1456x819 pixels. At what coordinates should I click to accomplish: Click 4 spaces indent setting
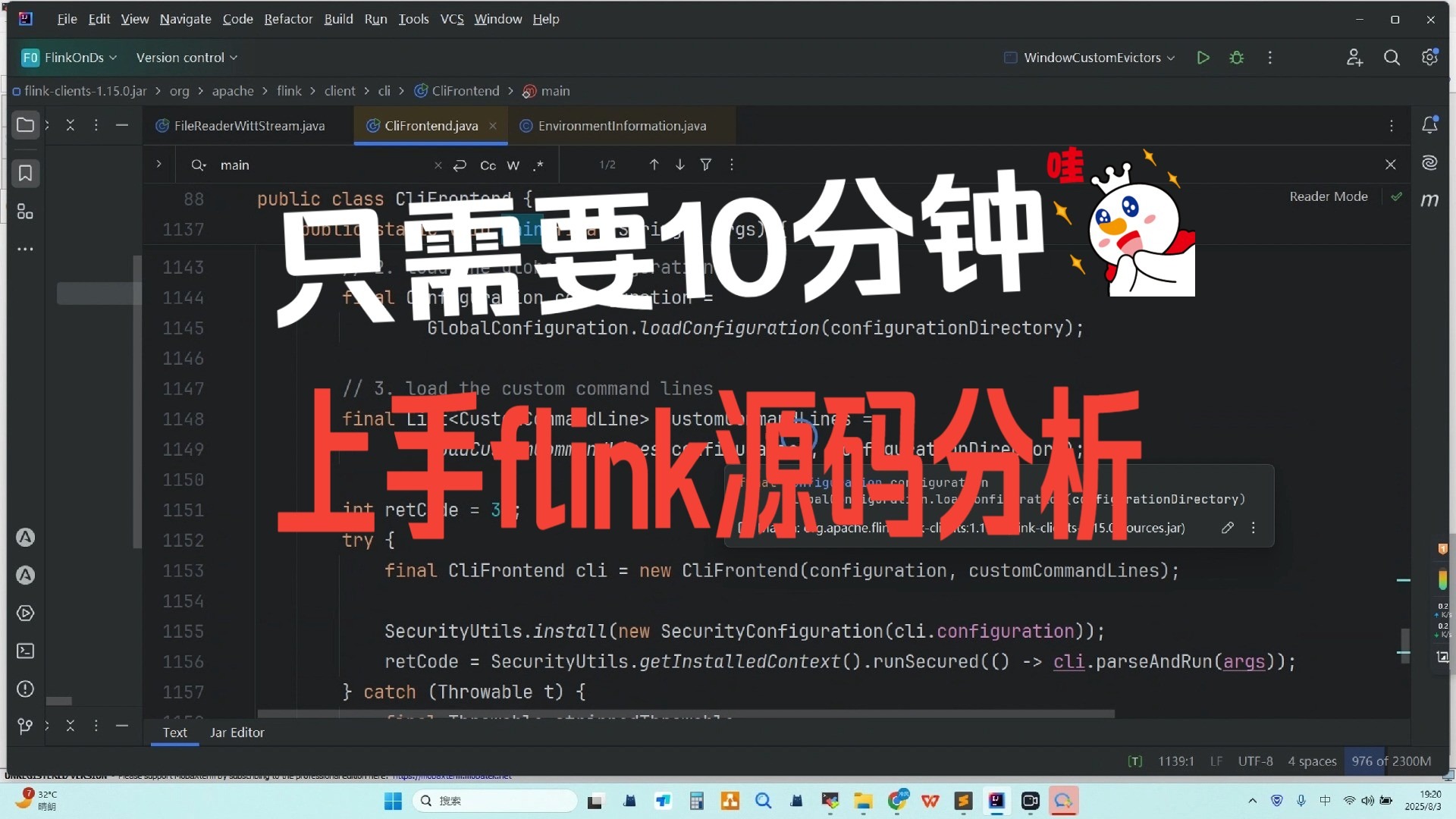point(1312,761)
